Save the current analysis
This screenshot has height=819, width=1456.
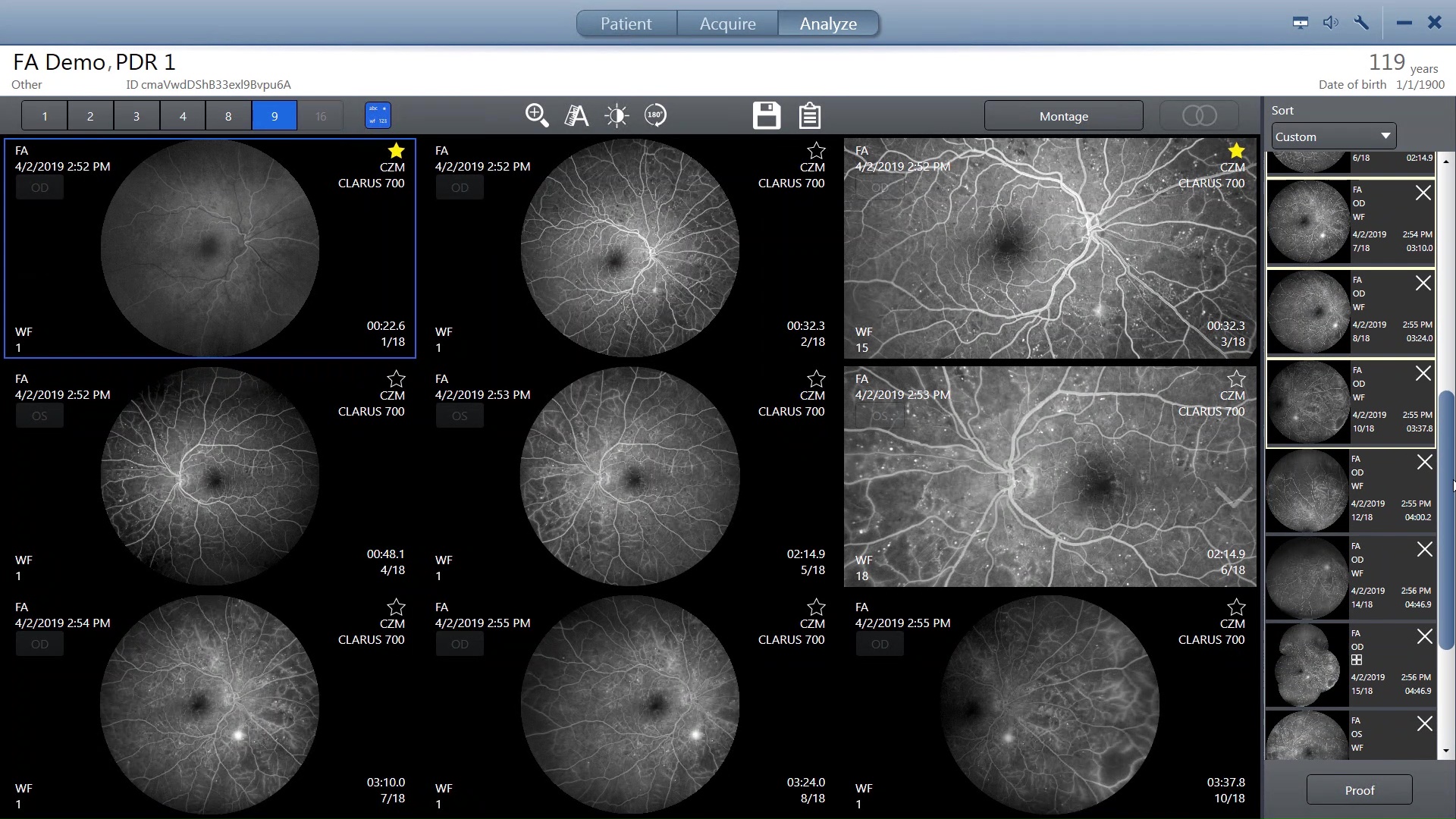click(766, 115)
